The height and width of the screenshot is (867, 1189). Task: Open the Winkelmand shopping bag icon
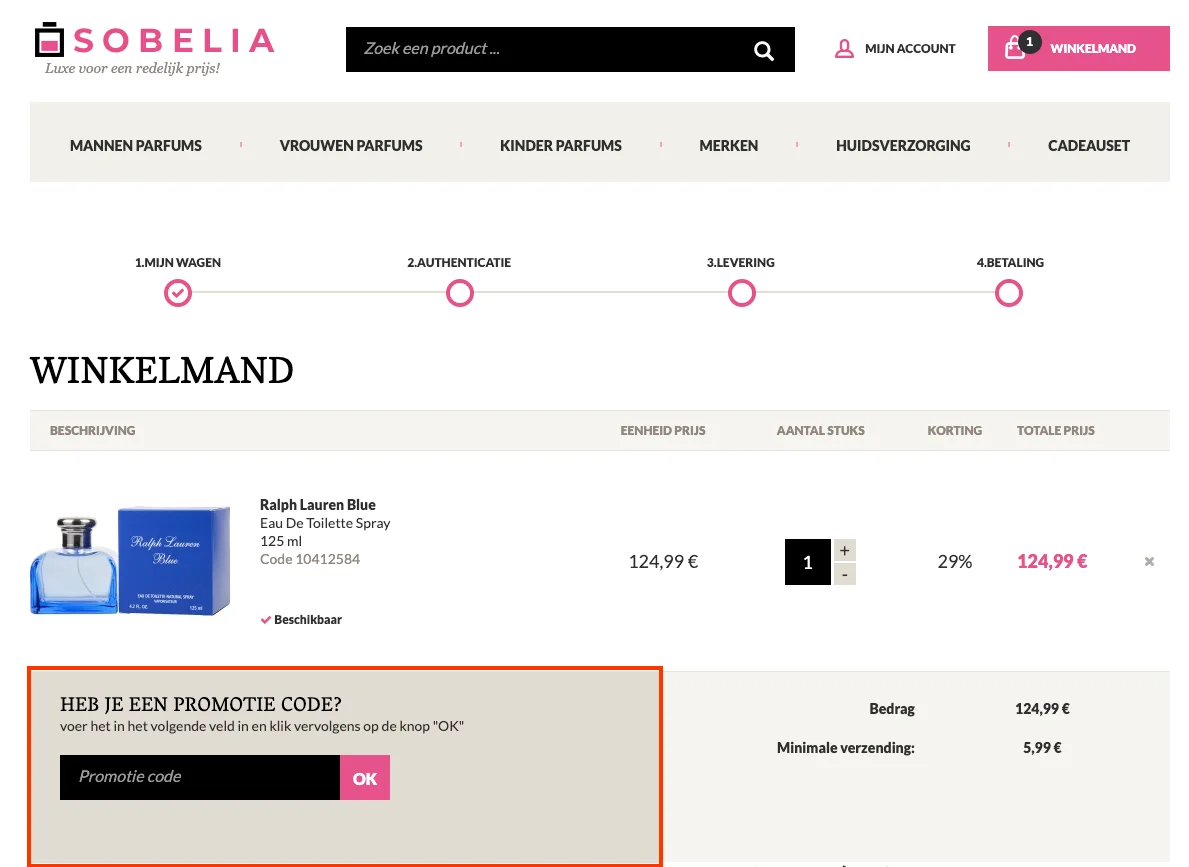[1016, 47]
